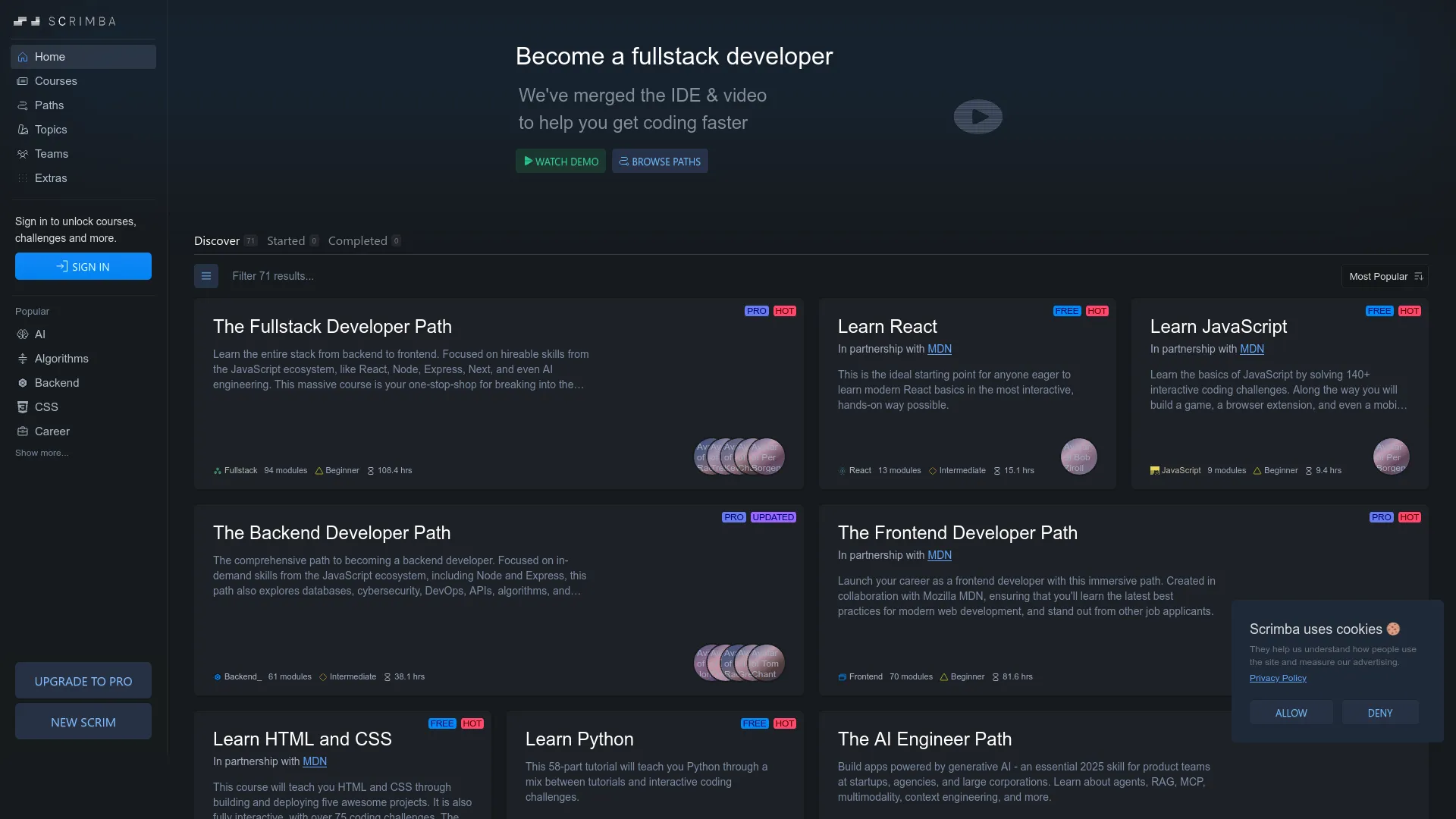Screen dimensions: 1456x819
Task: Open the Algorithms popular topic
Action: click(83, 359)
